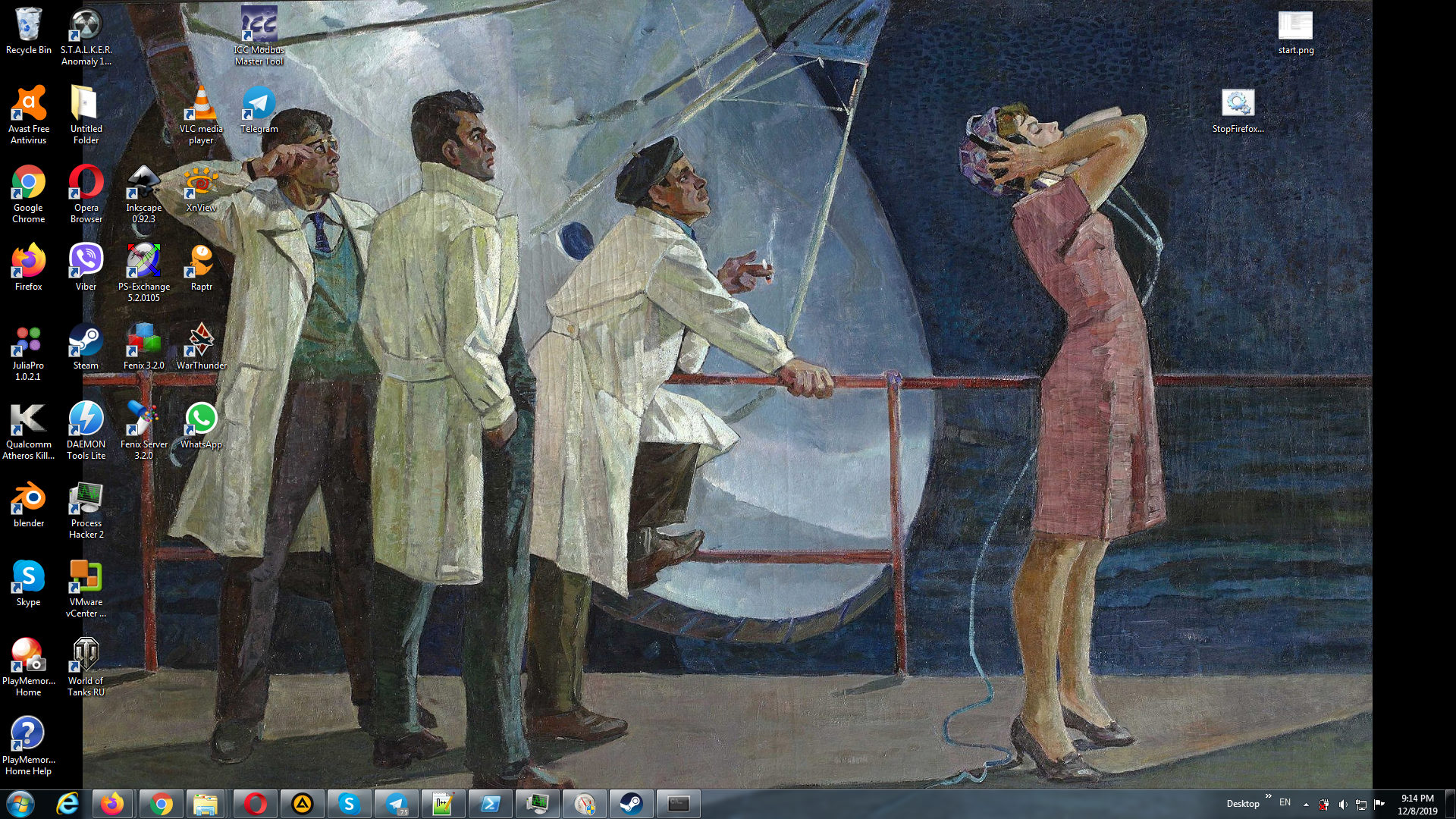1456x819 pixels.
Task: Switch to Skype in the taskbar
Action: (x=349, y=804)
